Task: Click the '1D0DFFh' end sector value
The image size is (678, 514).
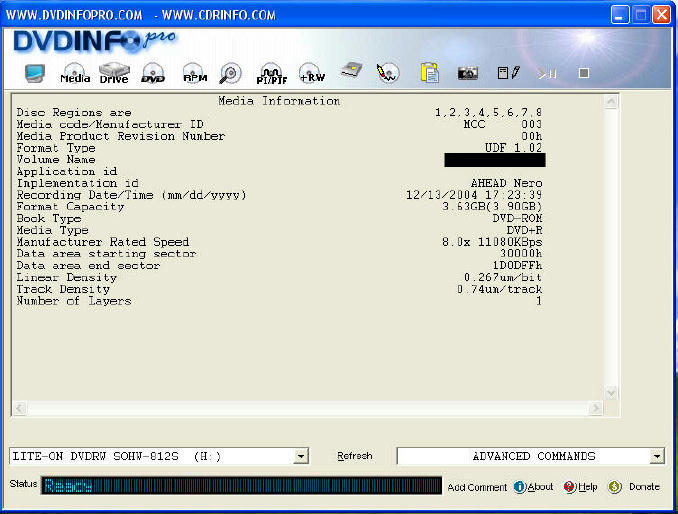Action: pos(517,265)
